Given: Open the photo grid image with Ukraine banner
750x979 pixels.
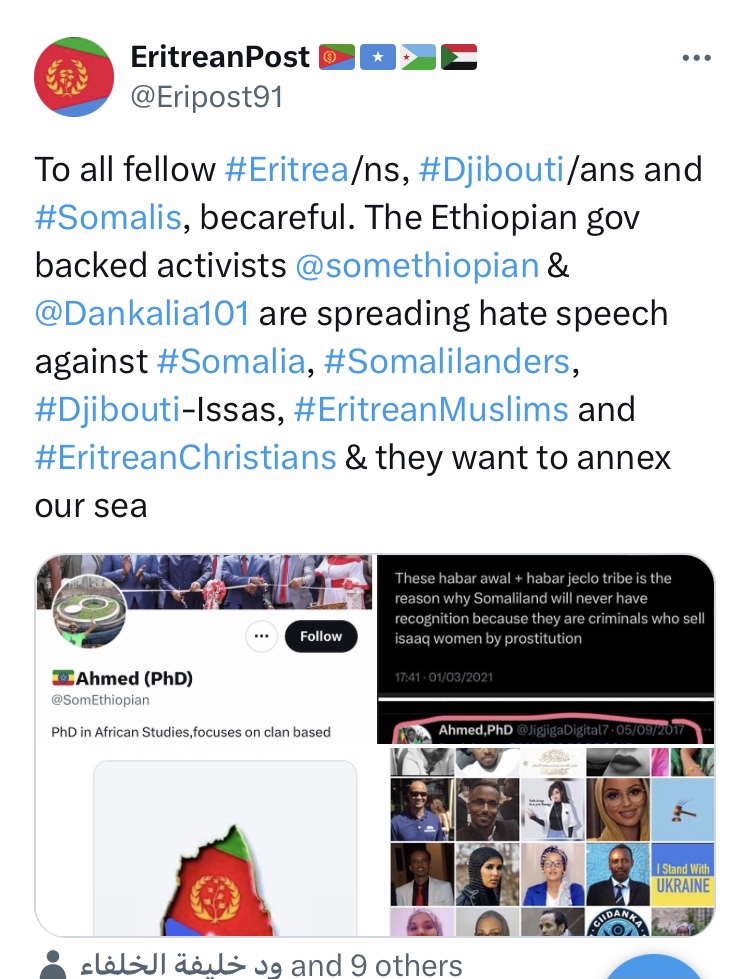Looking at the screenshot, I should (551, 840).
